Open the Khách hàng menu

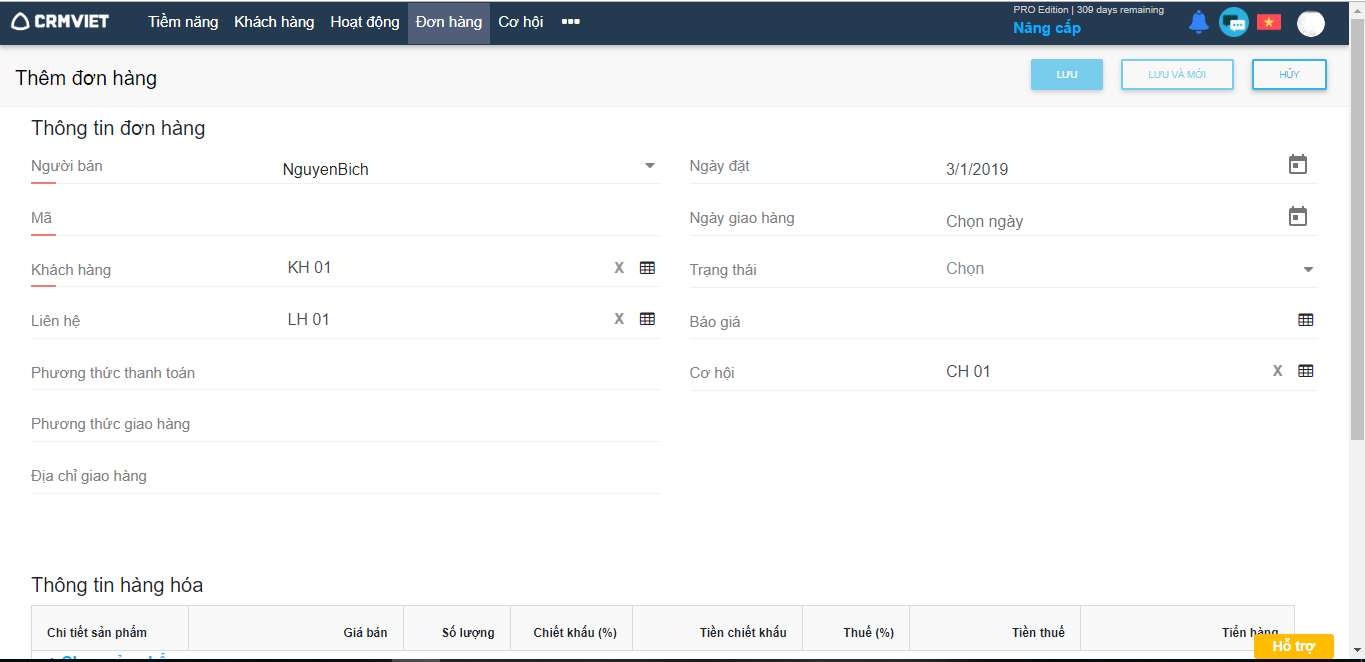(274, 22)
